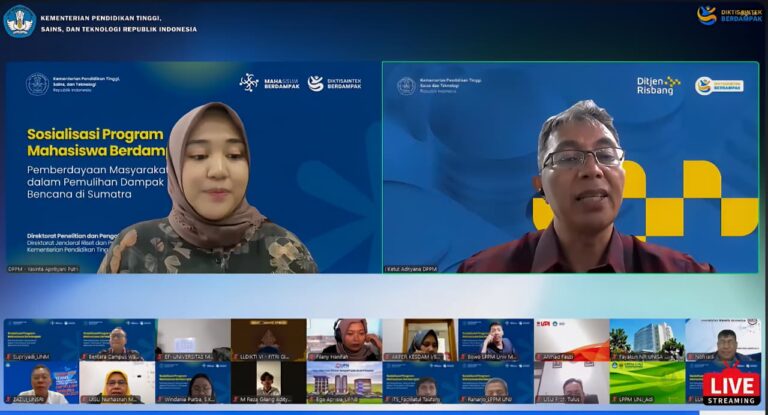Open LPPM UNJ_Adi green background thumbnail

point(648,383)
